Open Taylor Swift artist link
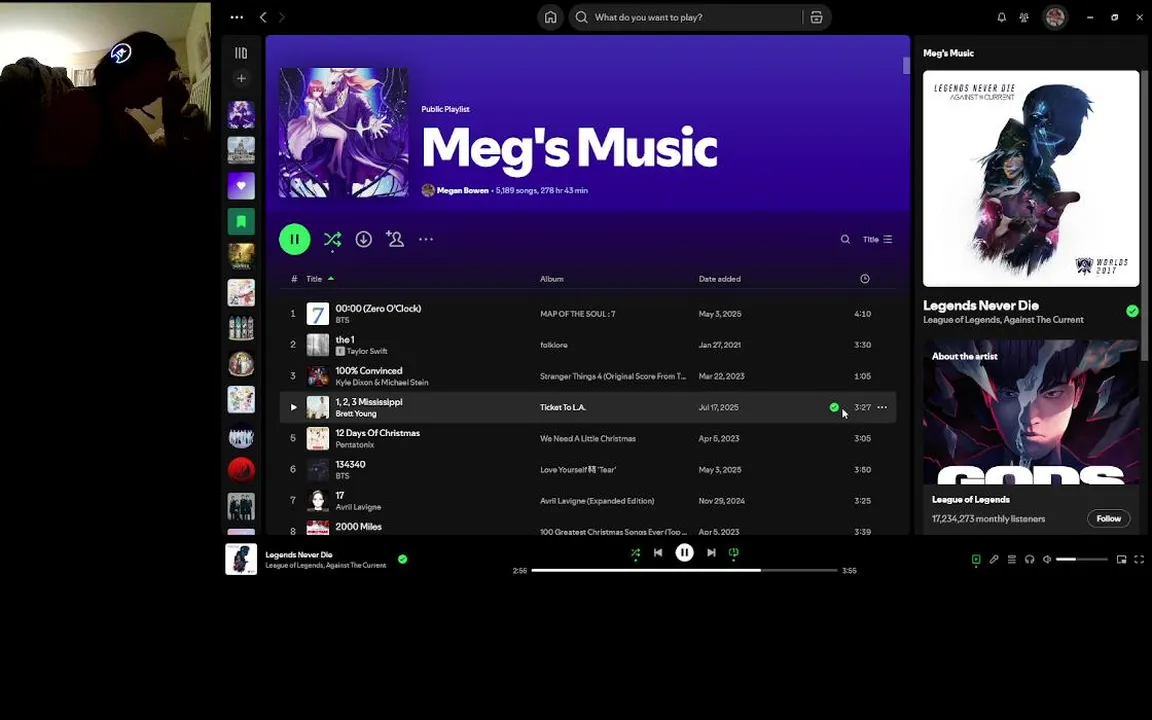The image size is (1152, 720). click(x=367, y=351)
